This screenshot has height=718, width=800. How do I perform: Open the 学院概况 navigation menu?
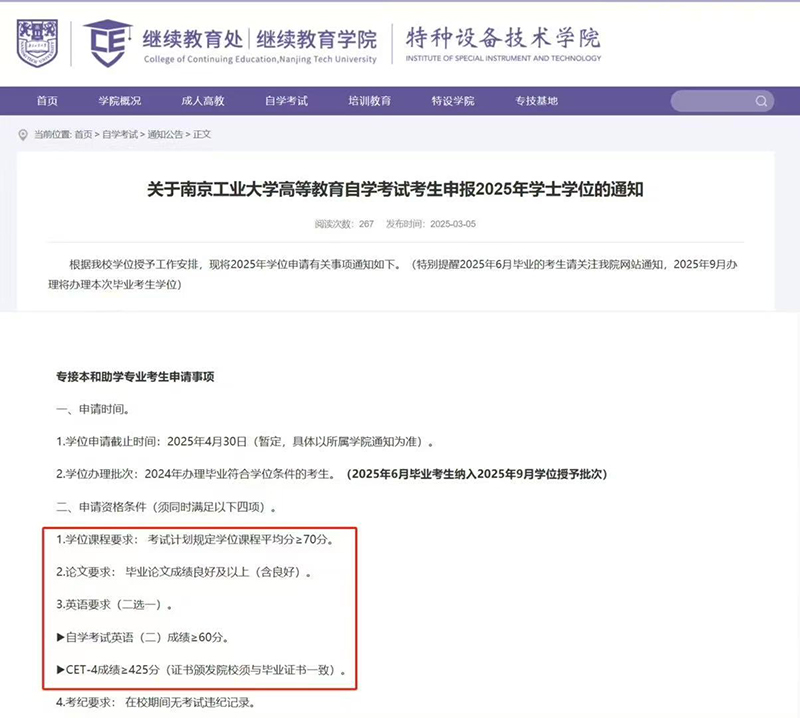click(x=119, y=101)
